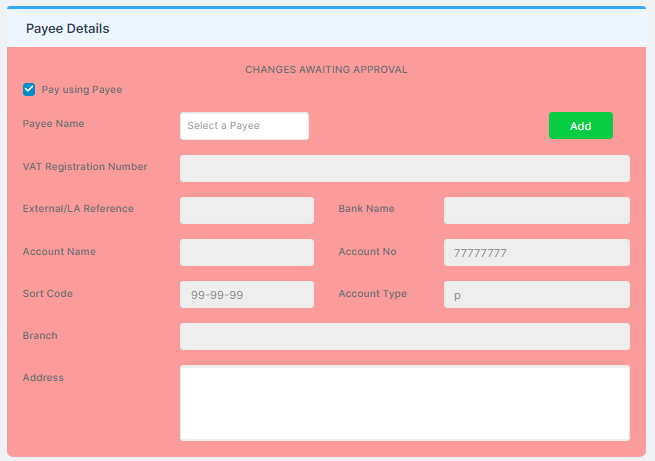Viewport: 655px width, 461px height.
Task: Uncheck the Pay using Payee checkbox
Action: [29, 89]
